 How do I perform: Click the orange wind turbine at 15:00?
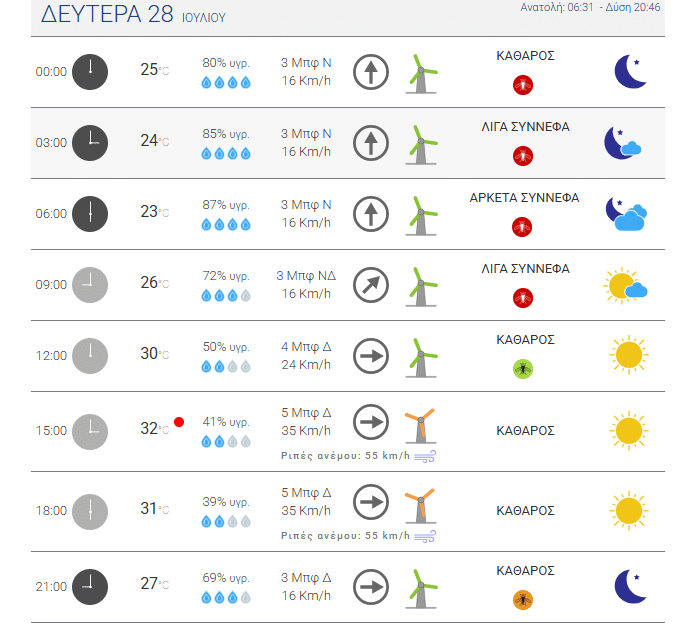tap(420, 426)
